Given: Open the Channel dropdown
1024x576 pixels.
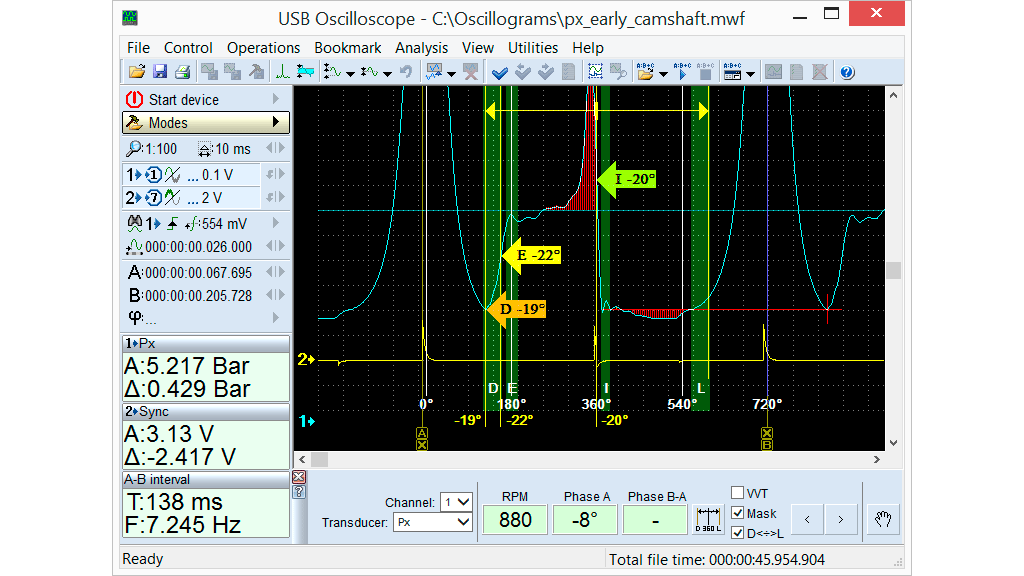Looking at the screenshot, I should point(456,502).
